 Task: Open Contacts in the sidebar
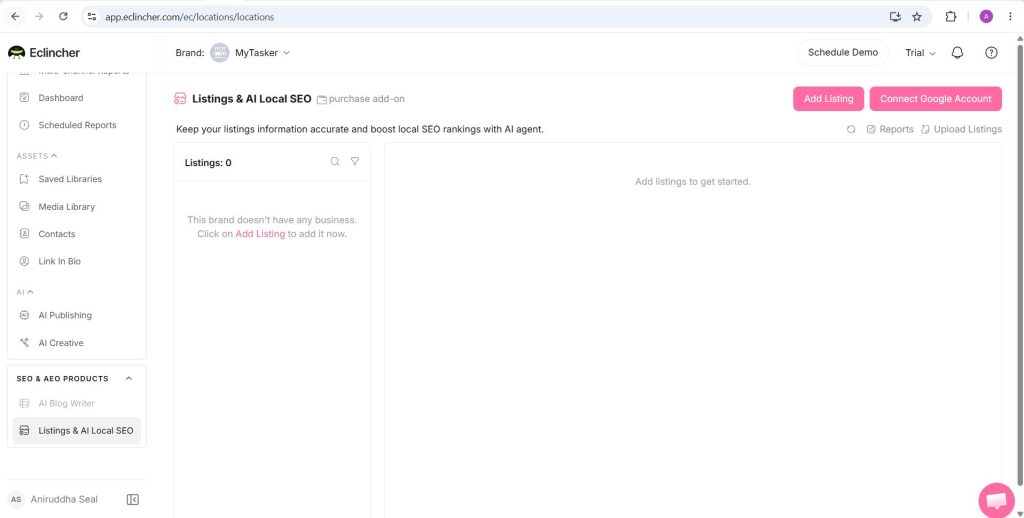point(57,234)
